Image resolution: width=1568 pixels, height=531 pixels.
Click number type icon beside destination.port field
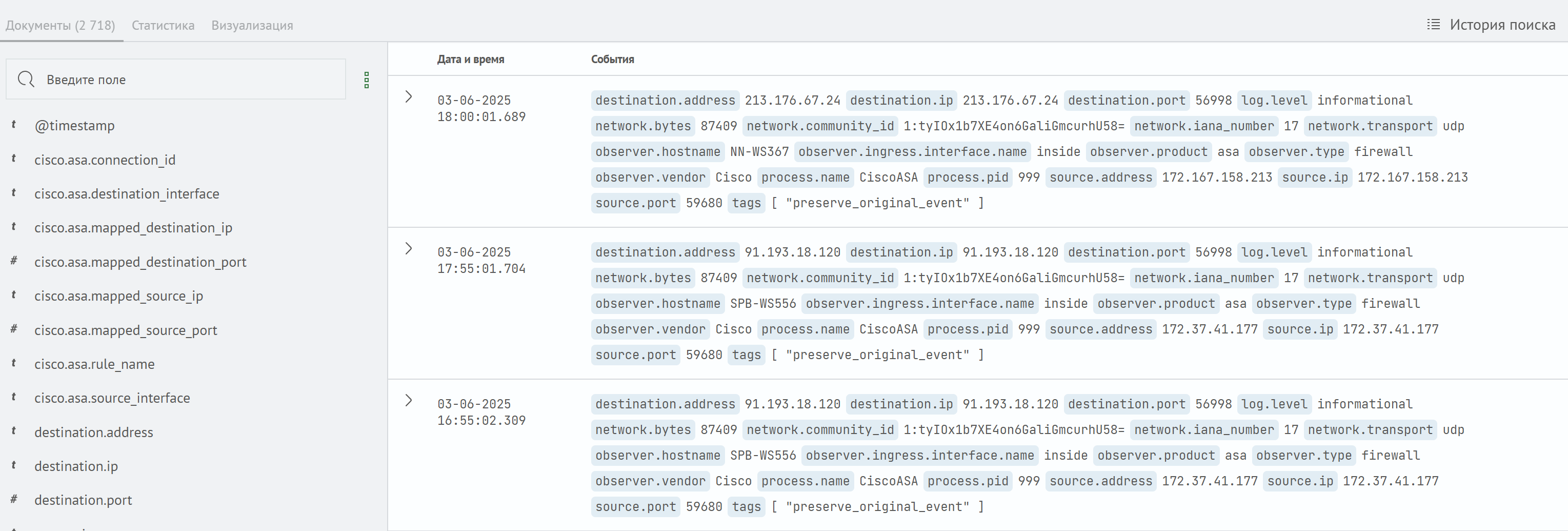pos(13,499)
